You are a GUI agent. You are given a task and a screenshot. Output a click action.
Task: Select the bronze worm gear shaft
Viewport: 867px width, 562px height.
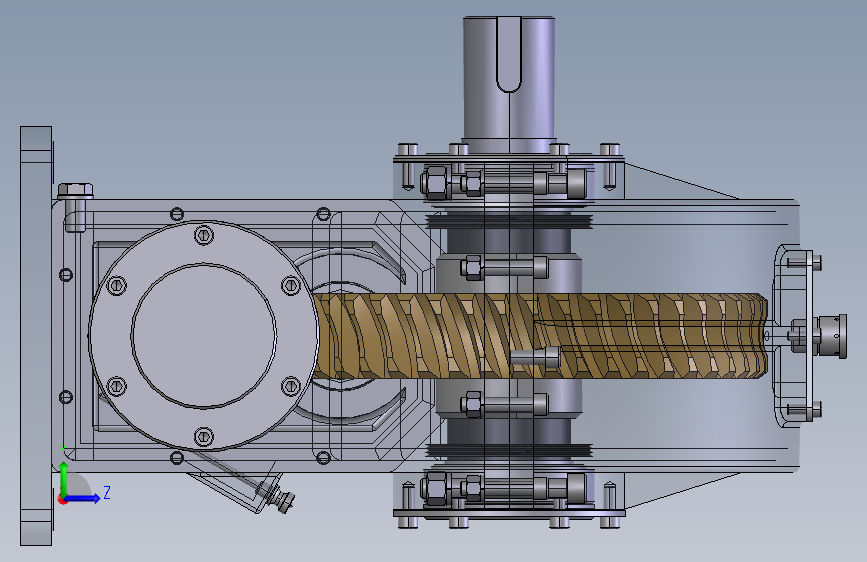[541, 336]
